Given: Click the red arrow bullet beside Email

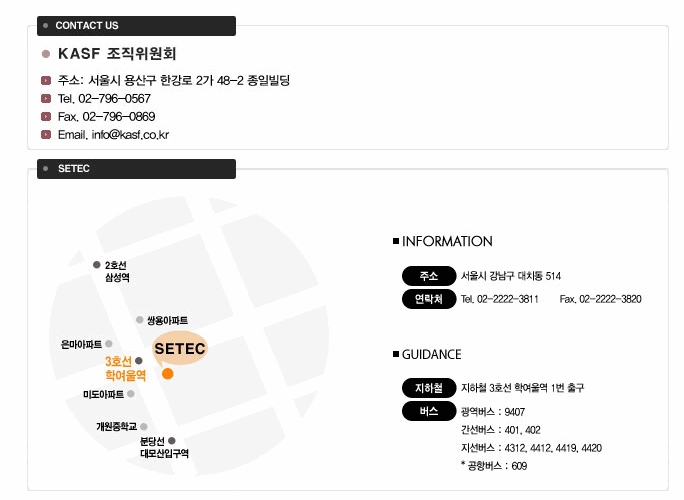Looking at the screenshot, I should tap(46, 134).
